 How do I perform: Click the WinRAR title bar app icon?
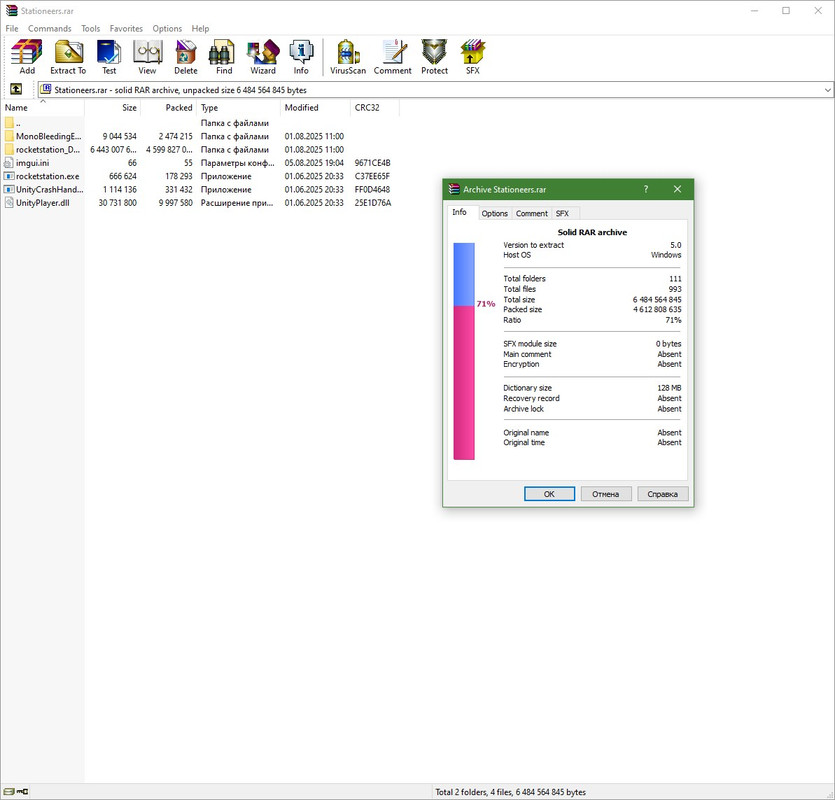(x=12, y=11)
